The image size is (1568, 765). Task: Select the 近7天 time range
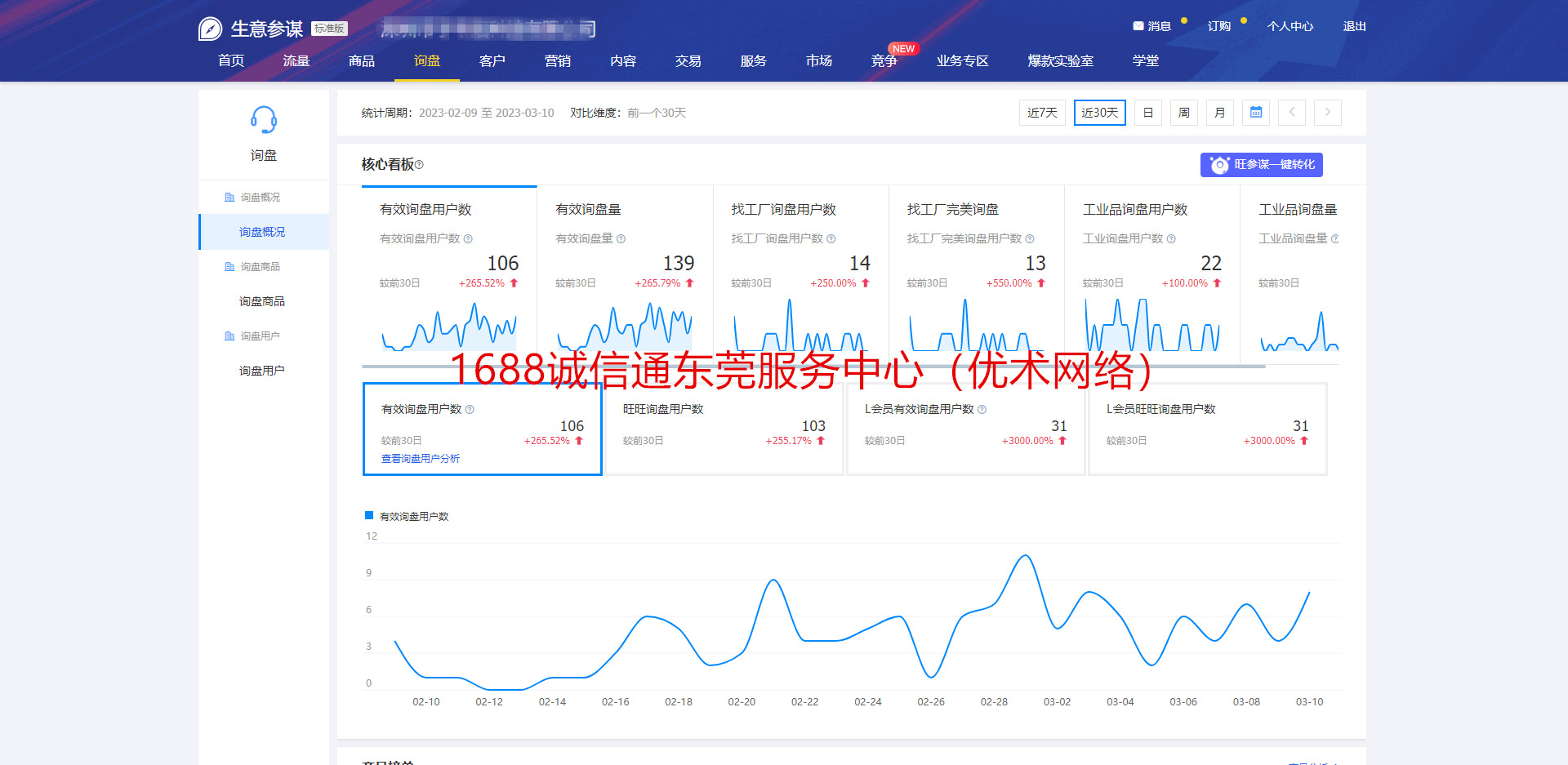(x=1042, y=113)
